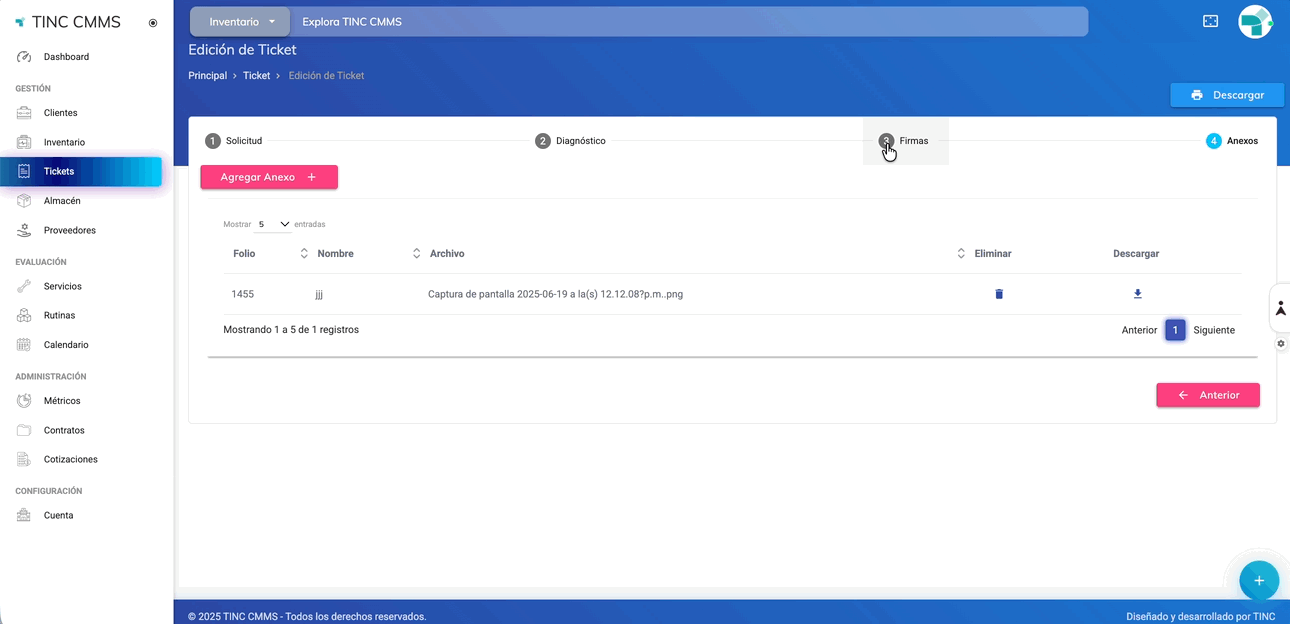This screenshot has width=1290, height=624.
Task: Click the floating plus button
Action: click(x=1258, y=580)
